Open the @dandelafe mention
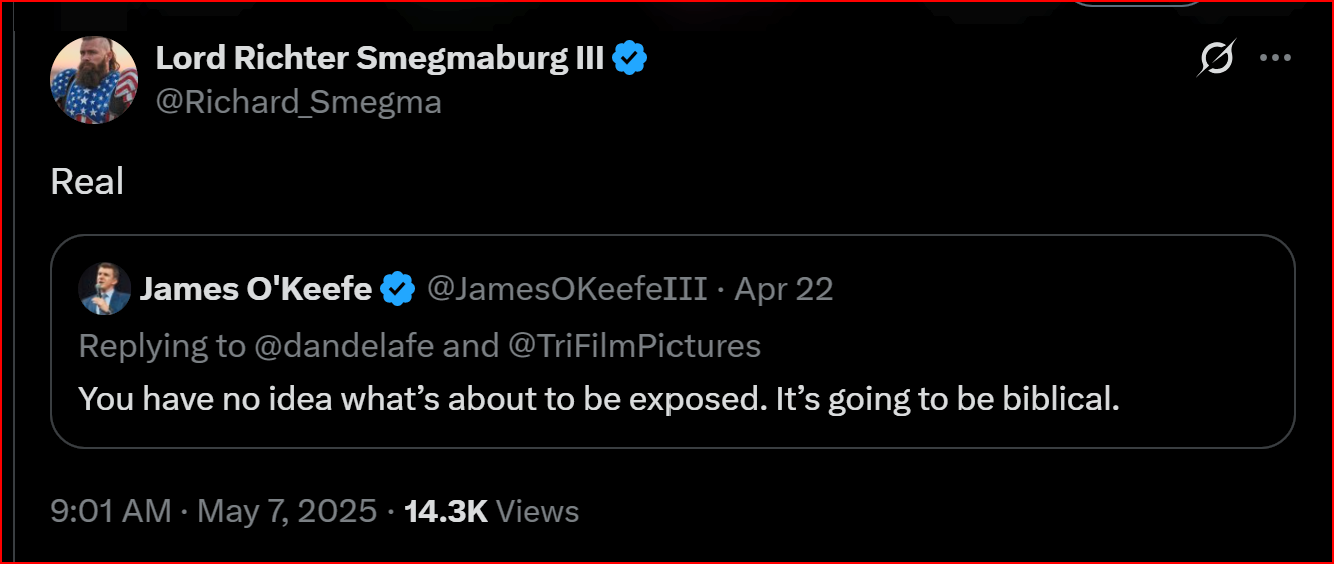 pos(347,346)
